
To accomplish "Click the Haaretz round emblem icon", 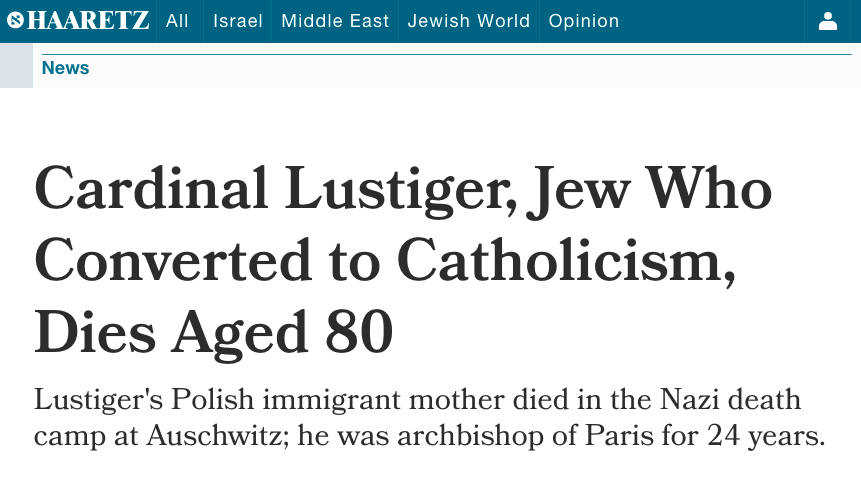I will pos(15,21).
